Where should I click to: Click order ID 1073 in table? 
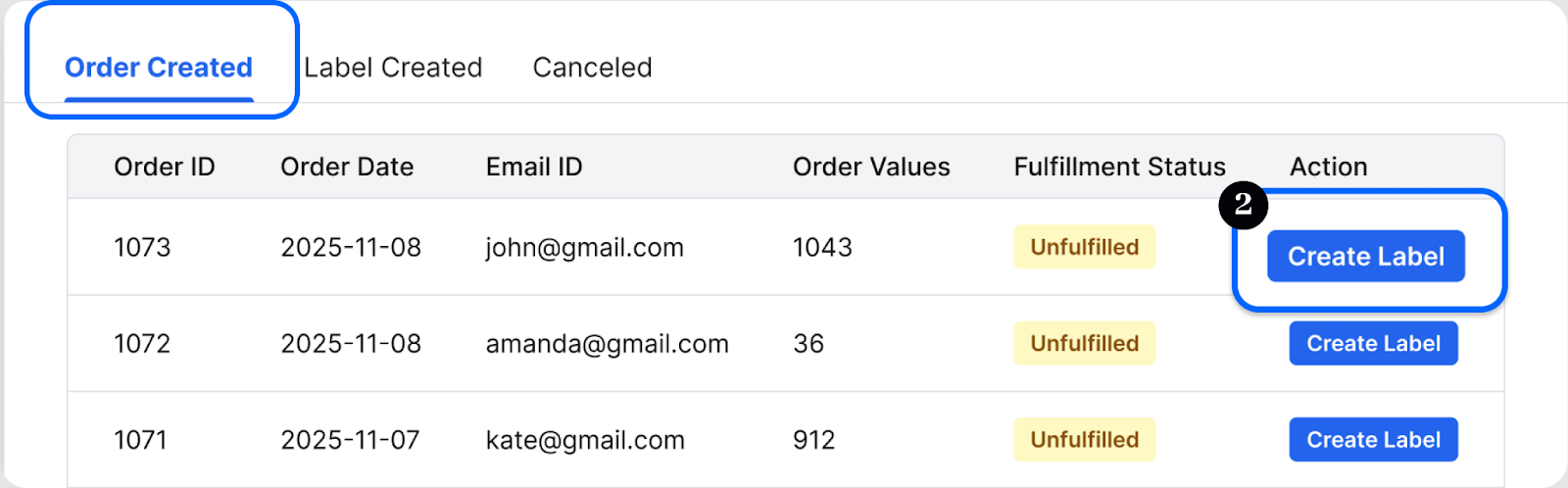click(x=142, y=248)
